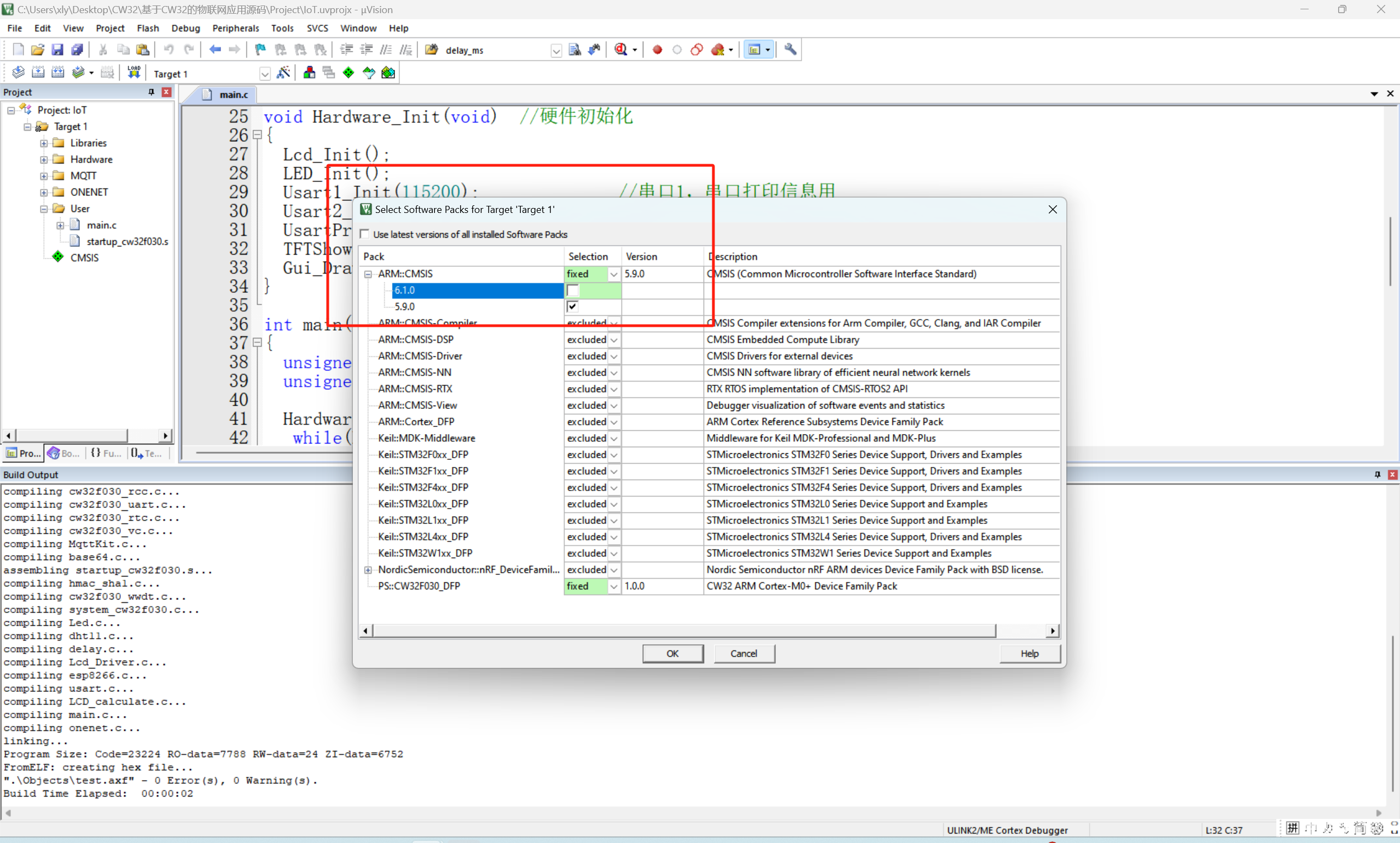Enable 'Use latest versions' checkbox
The image size is (1400, 843).
pos(365,234)
